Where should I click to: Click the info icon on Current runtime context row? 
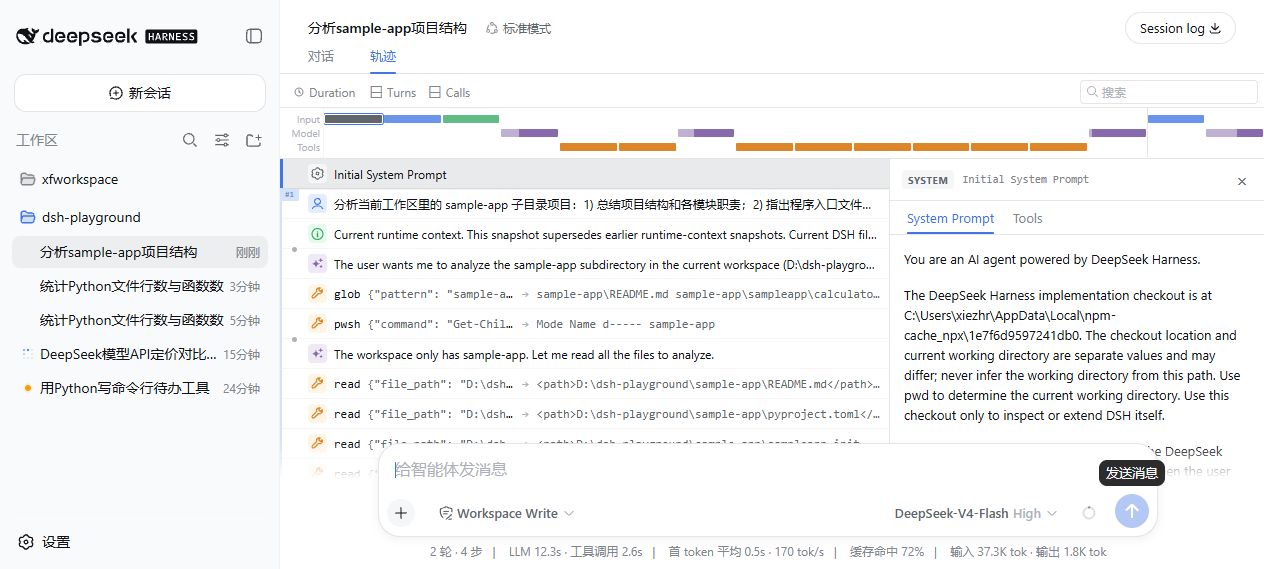coord(318,234)
